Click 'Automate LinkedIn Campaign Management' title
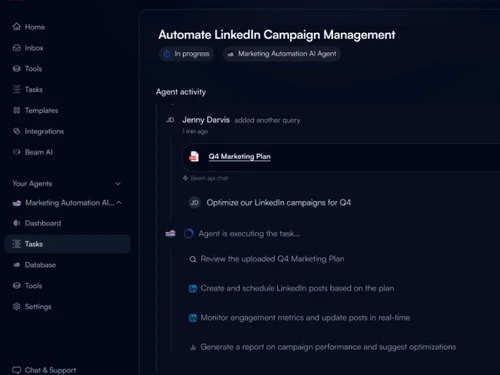This screenshot has height=375, width=500. pos(277,35)
